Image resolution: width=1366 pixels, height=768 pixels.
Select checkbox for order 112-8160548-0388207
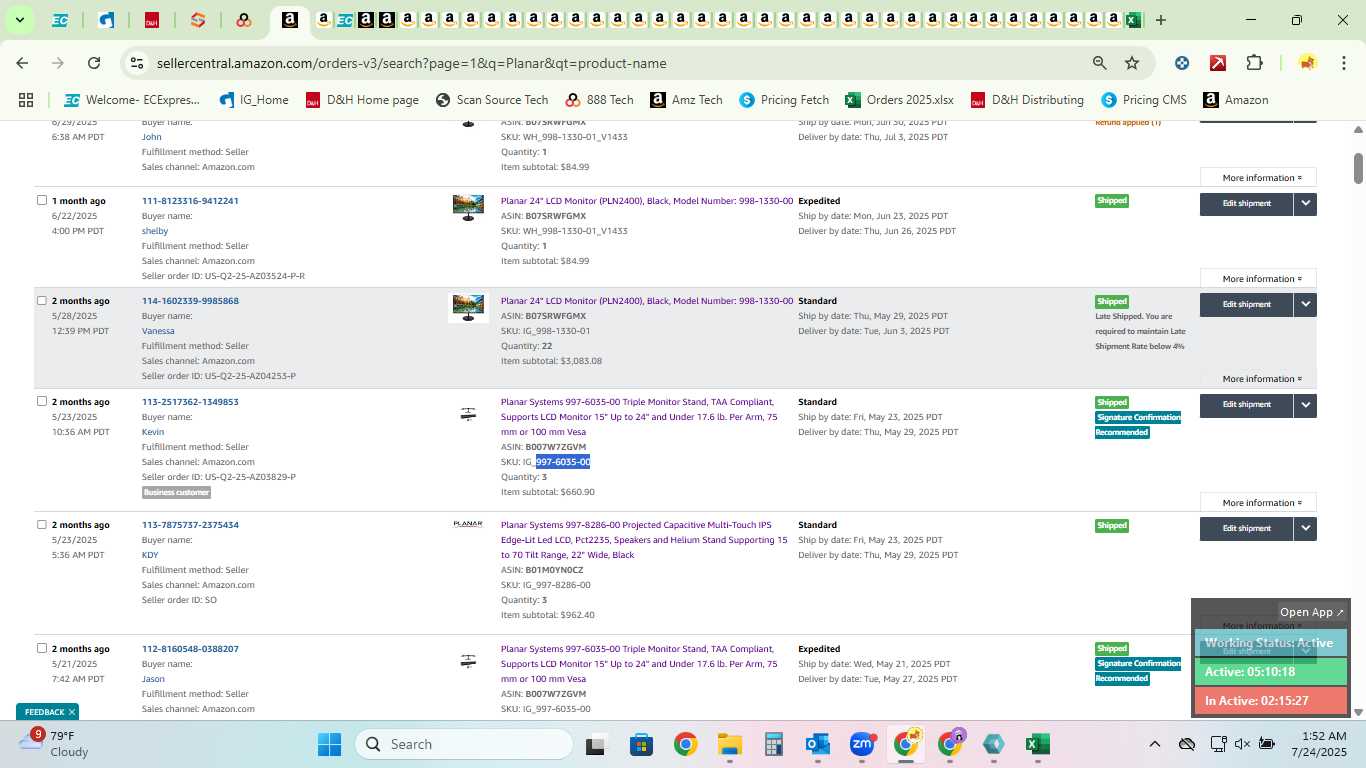[x=42, y=648]
